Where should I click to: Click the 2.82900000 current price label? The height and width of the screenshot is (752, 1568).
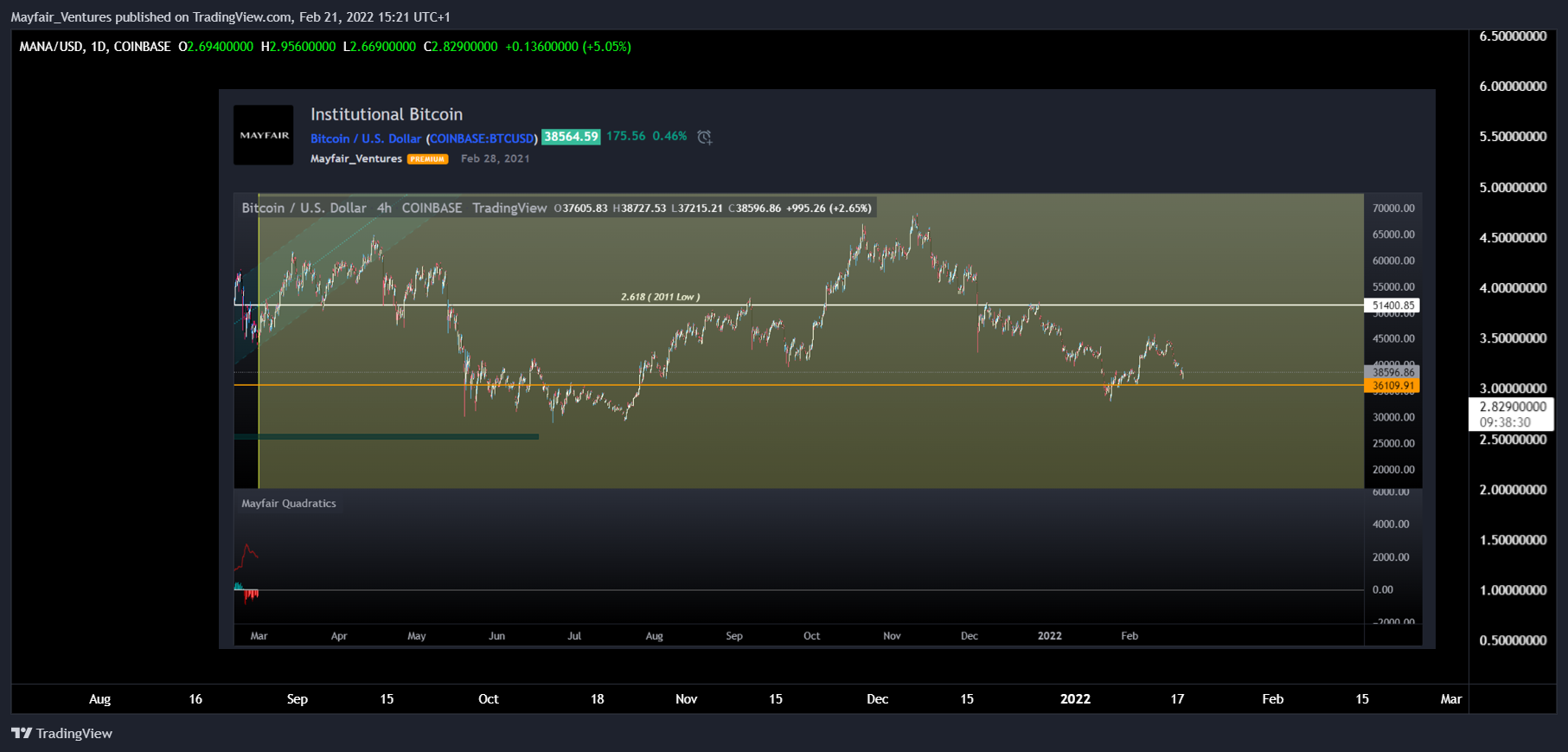(x=1513, y=407)
